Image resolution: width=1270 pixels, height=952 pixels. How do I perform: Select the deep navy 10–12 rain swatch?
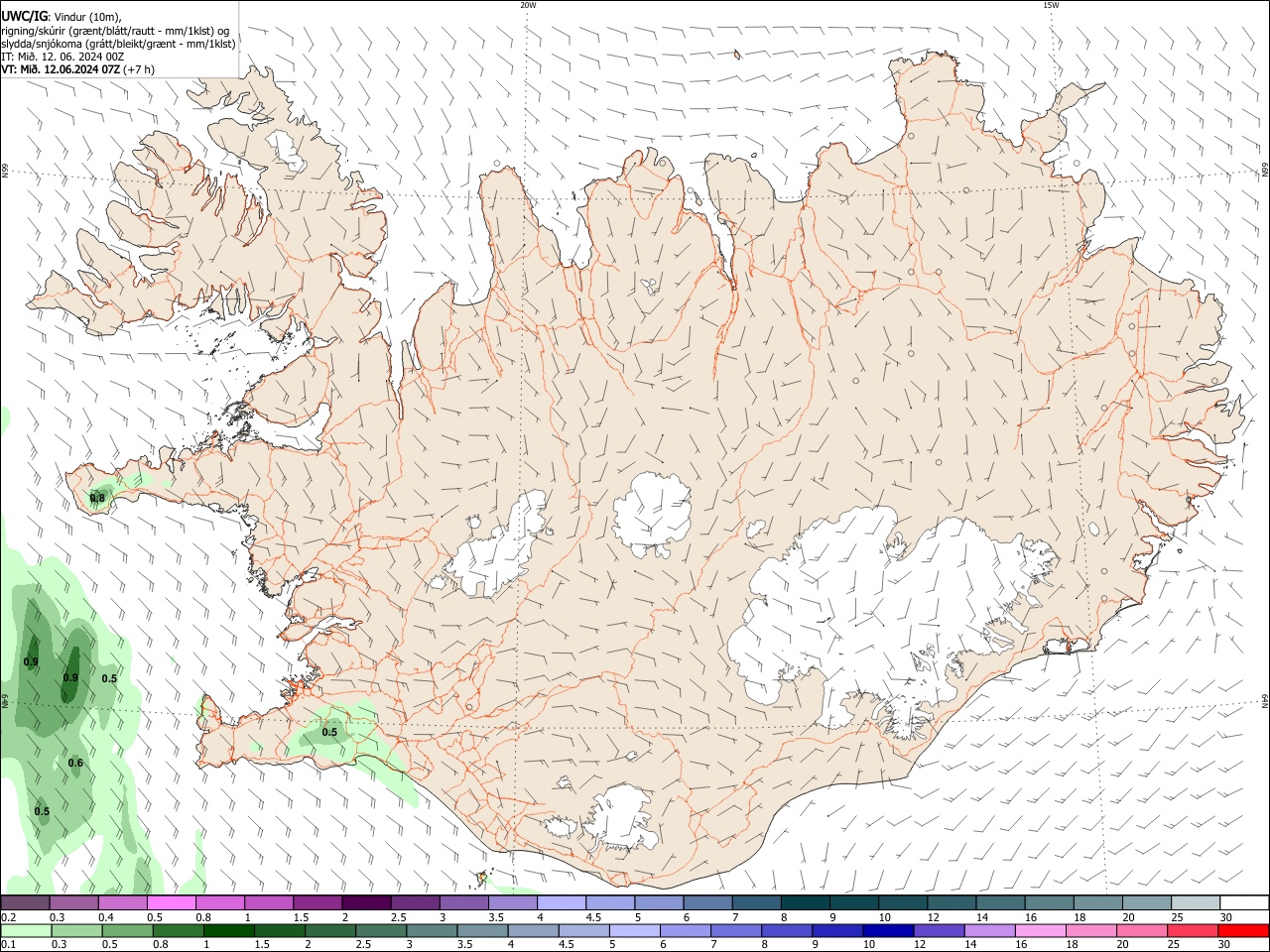[887, 931]
